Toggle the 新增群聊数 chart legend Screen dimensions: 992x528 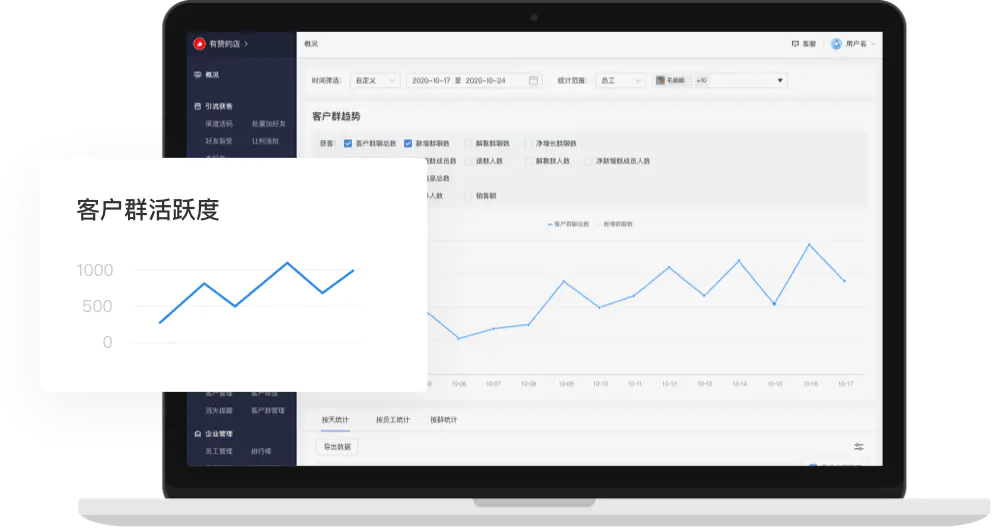[614, 224]
